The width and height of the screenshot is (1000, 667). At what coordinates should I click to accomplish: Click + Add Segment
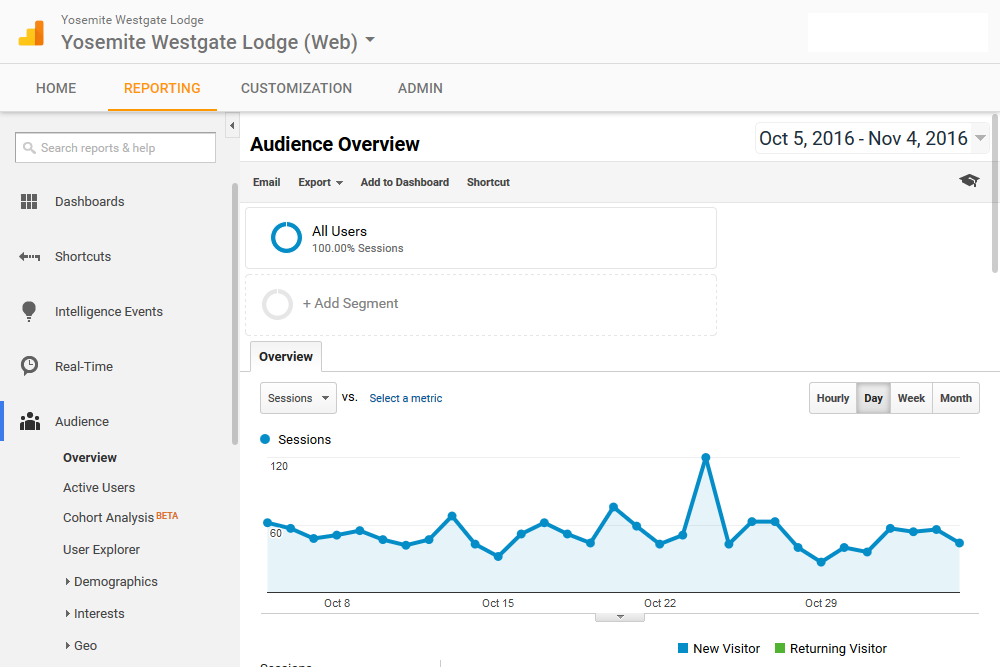pos(350,304)
